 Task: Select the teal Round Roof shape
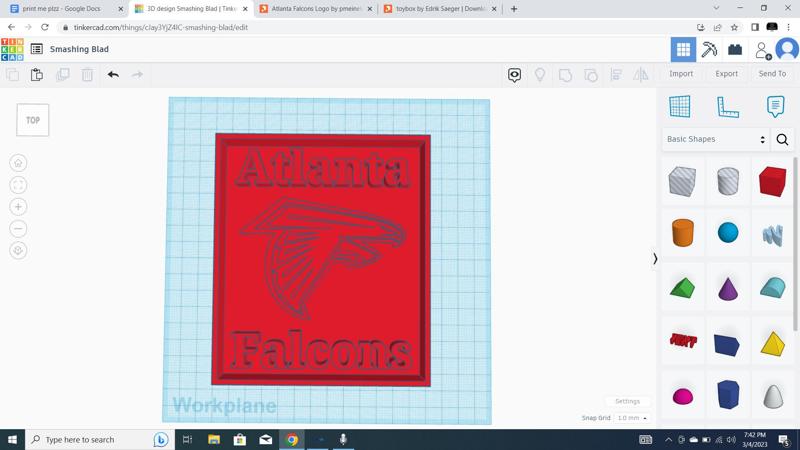(772, 287)
